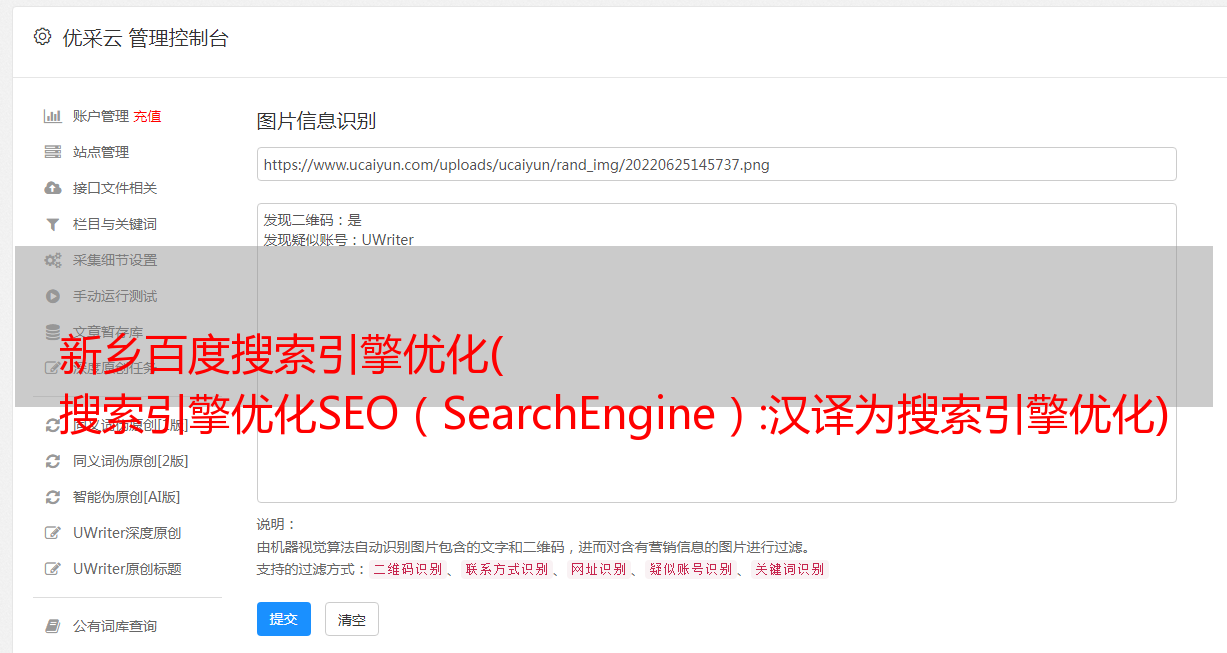Focus the image URL input field
This screenshot has height=653, width=1227.
(x=717, y=164)
